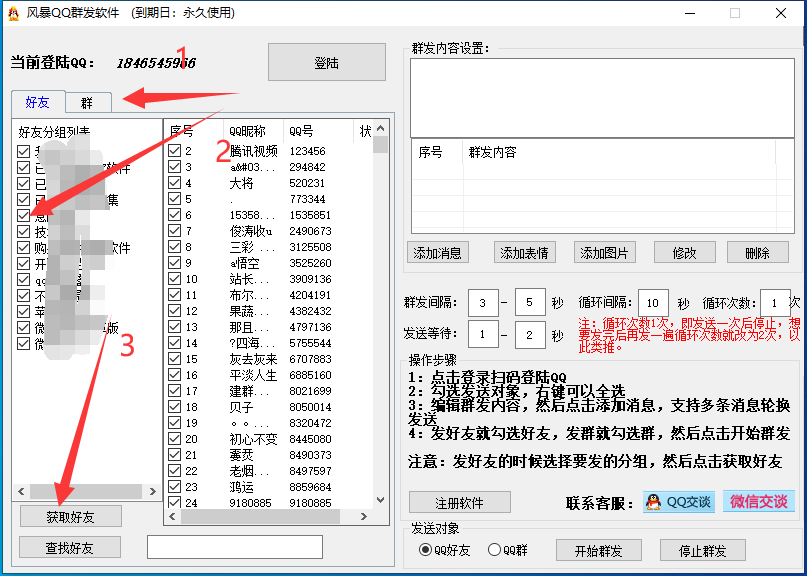Click the 序号 column header in friend list

(x=194, y=131)
